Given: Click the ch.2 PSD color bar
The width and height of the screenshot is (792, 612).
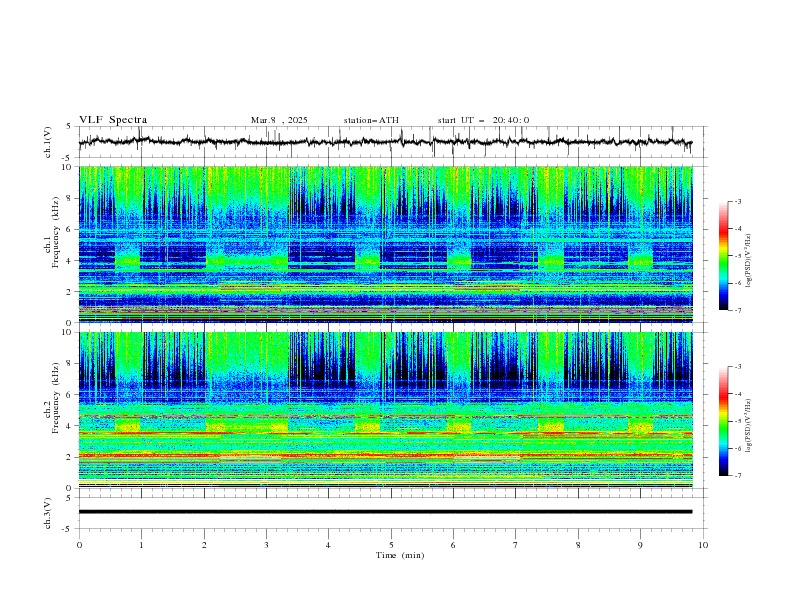Looking at the screenshot, I should [x=723, y=421].
